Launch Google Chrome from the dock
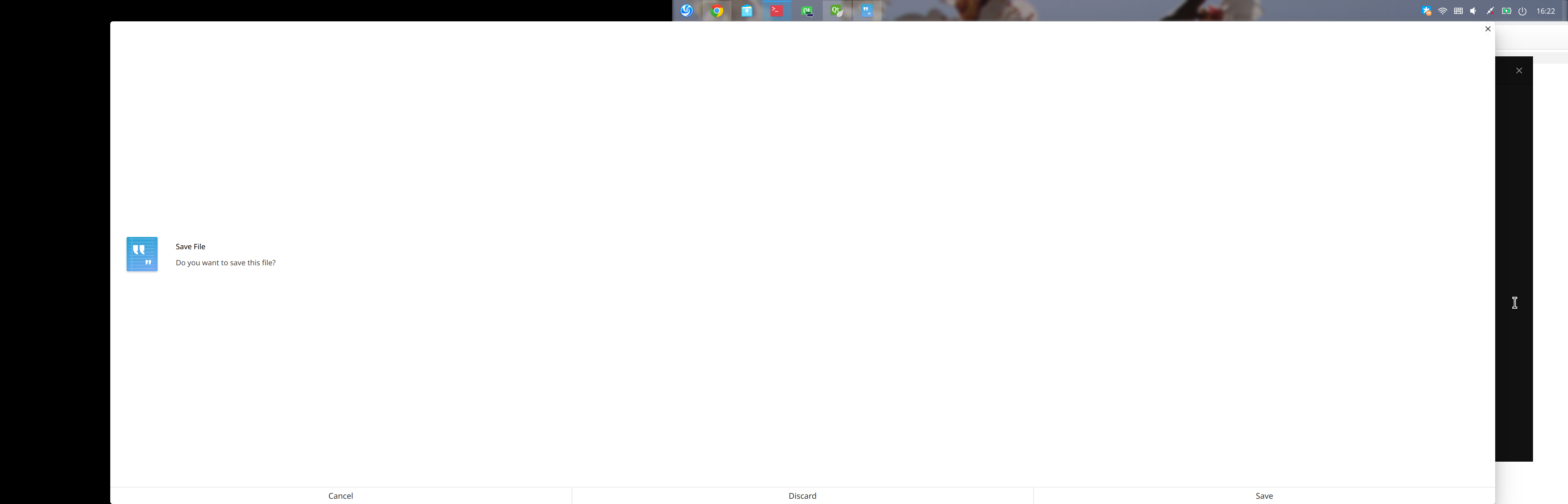The image size is (1568, 504). coord(716,10)
